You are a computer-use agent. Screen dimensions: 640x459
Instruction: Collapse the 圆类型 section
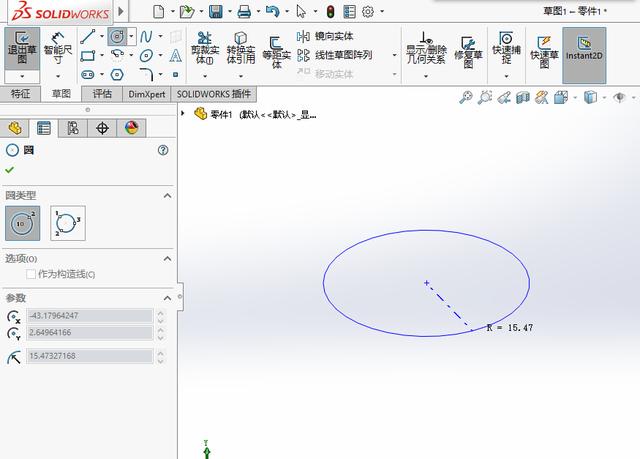point(167,195)
